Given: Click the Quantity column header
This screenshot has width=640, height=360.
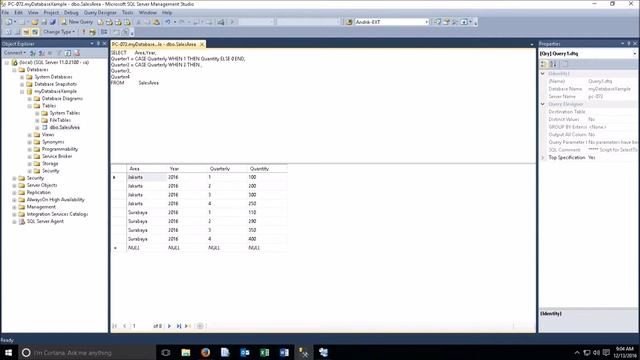Looking at the screenshot, I should [x=267, y=169].
